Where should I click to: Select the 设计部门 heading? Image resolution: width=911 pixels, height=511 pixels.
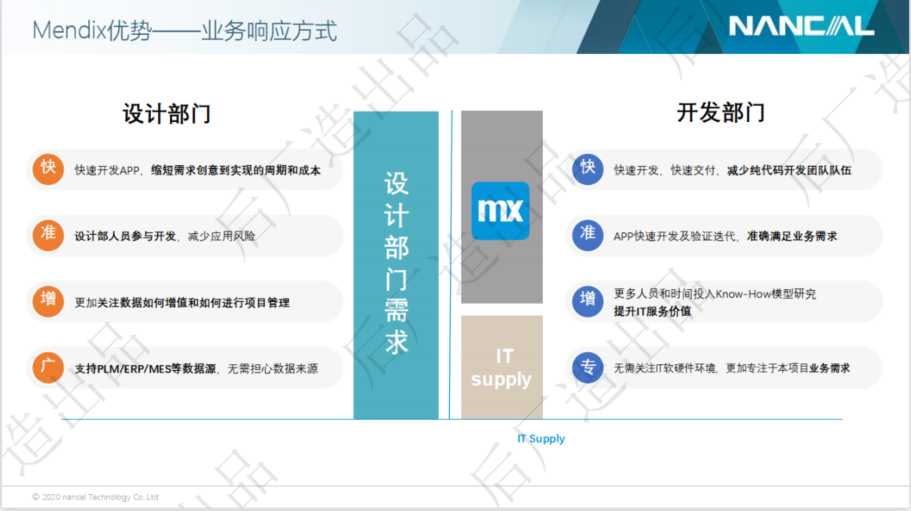click(x=167, y=114)
